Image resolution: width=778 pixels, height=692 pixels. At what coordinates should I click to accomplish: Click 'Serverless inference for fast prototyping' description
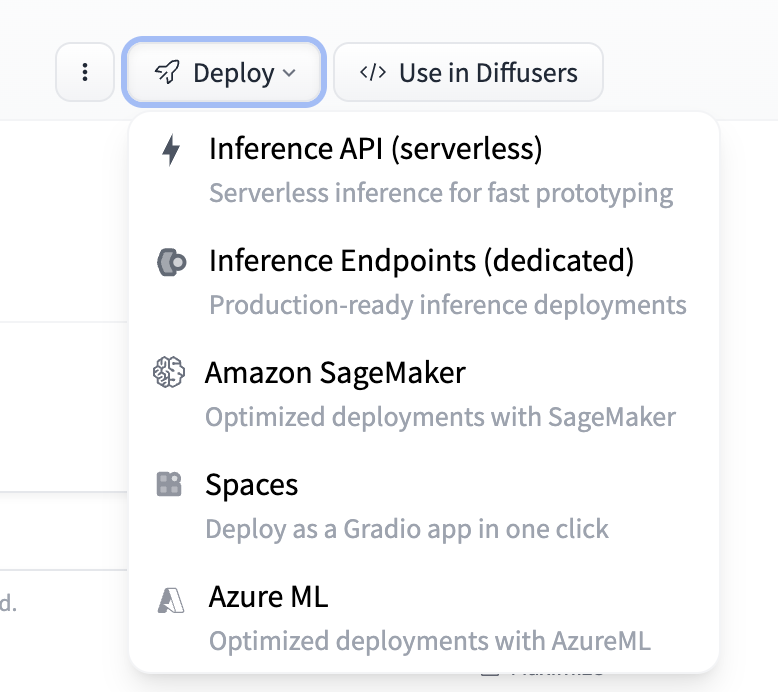[440, 193]
